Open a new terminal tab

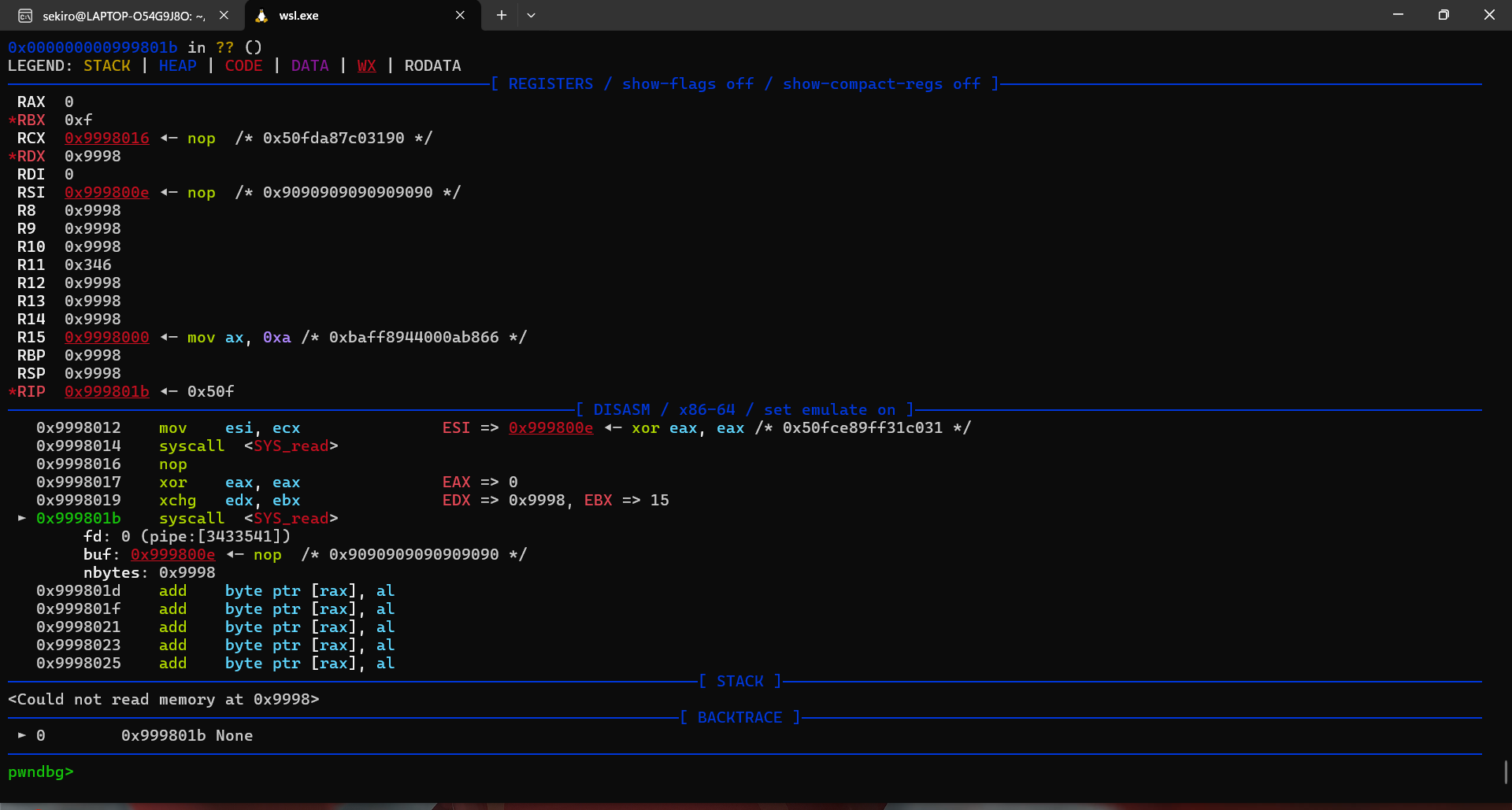click(x=501, y=15)
